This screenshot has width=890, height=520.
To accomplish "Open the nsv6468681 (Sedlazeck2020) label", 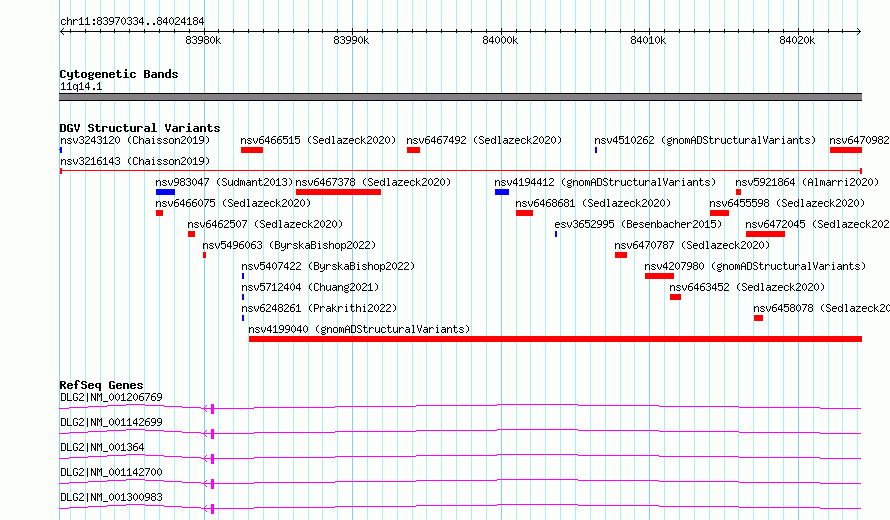I will click(x=593, y=203).
